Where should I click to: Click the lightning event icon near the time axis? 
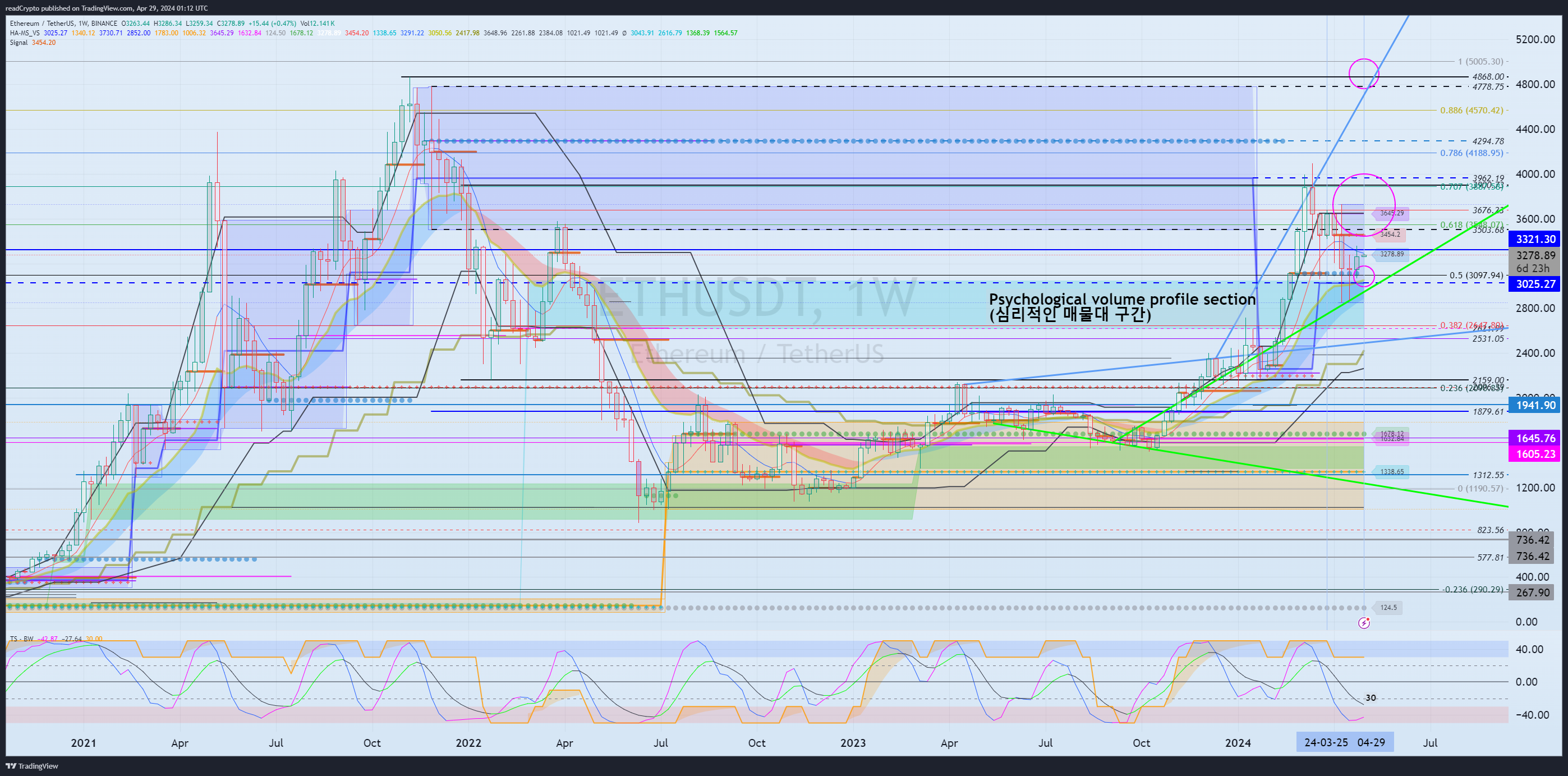coord(1364,623)
